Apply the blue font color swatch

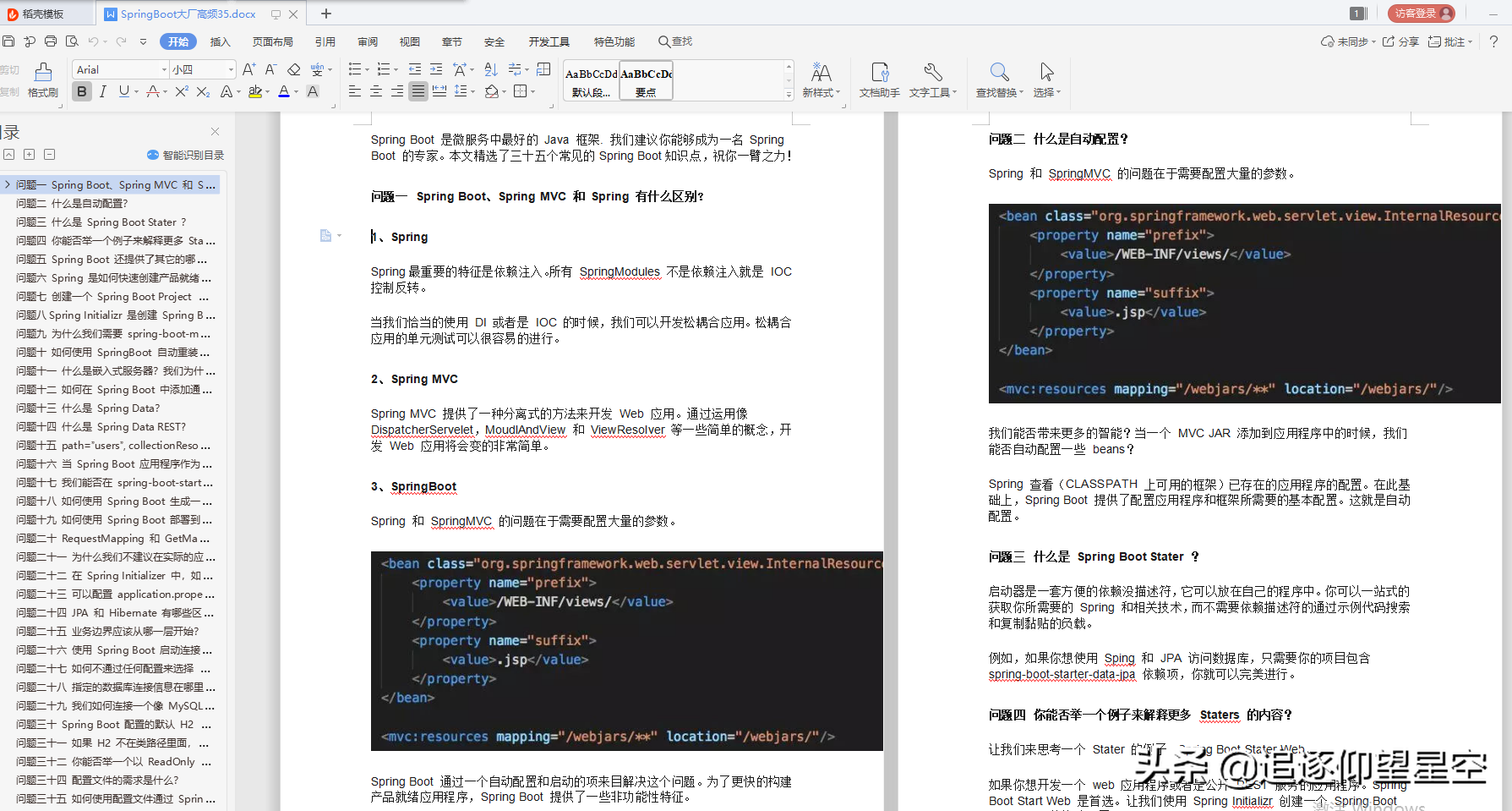(x=284, y=91)
